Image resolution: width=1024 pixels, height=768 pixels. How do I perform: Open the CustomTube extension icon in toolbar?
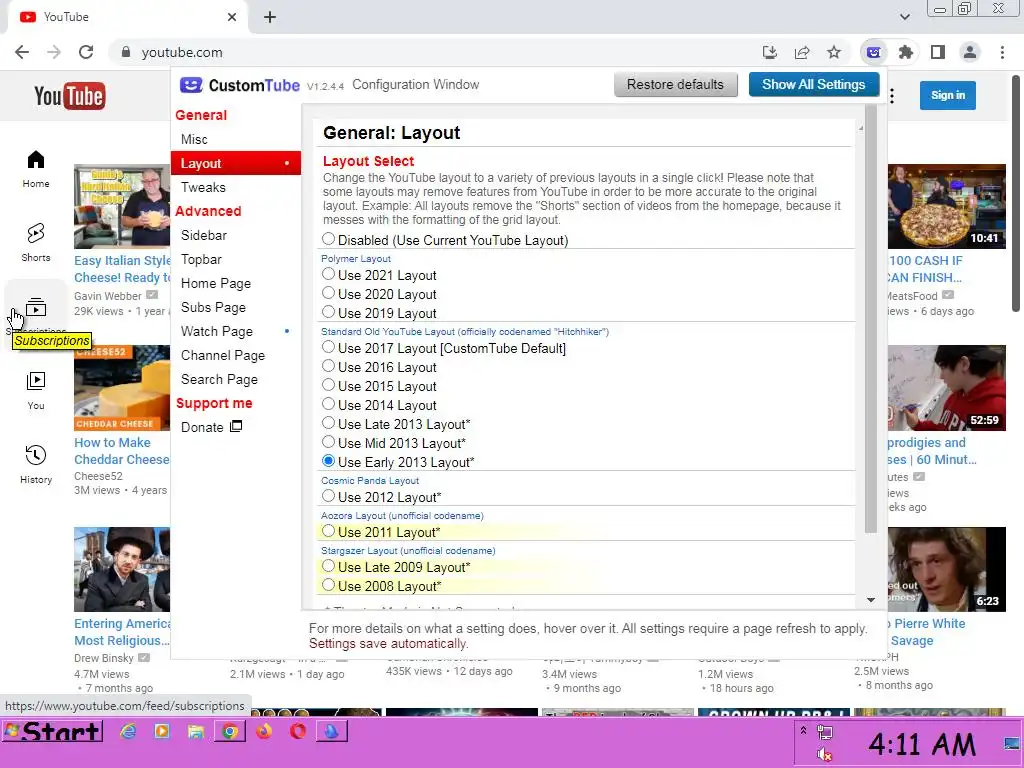(874, 52)
